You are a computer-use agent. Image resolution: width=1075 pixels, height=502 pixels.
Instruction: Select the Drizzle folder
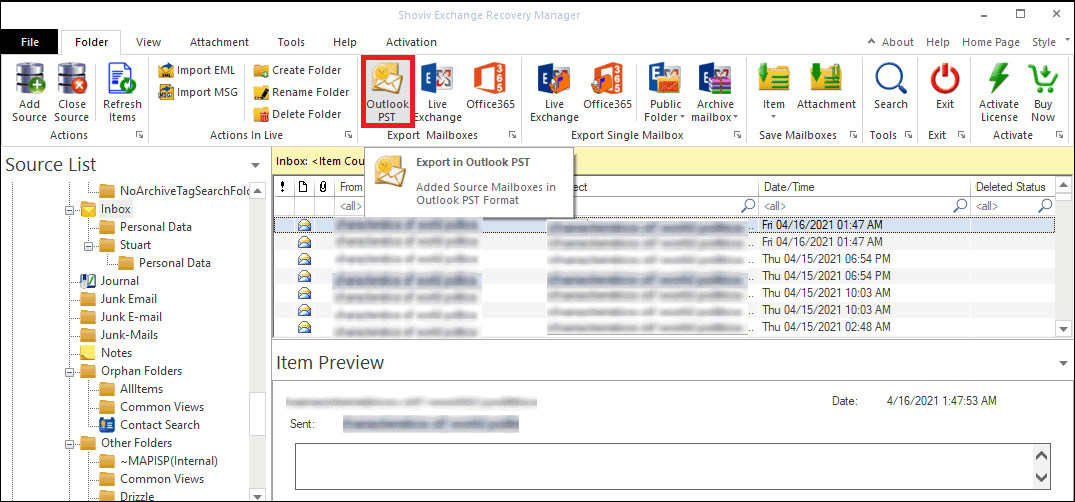(136, 495)
